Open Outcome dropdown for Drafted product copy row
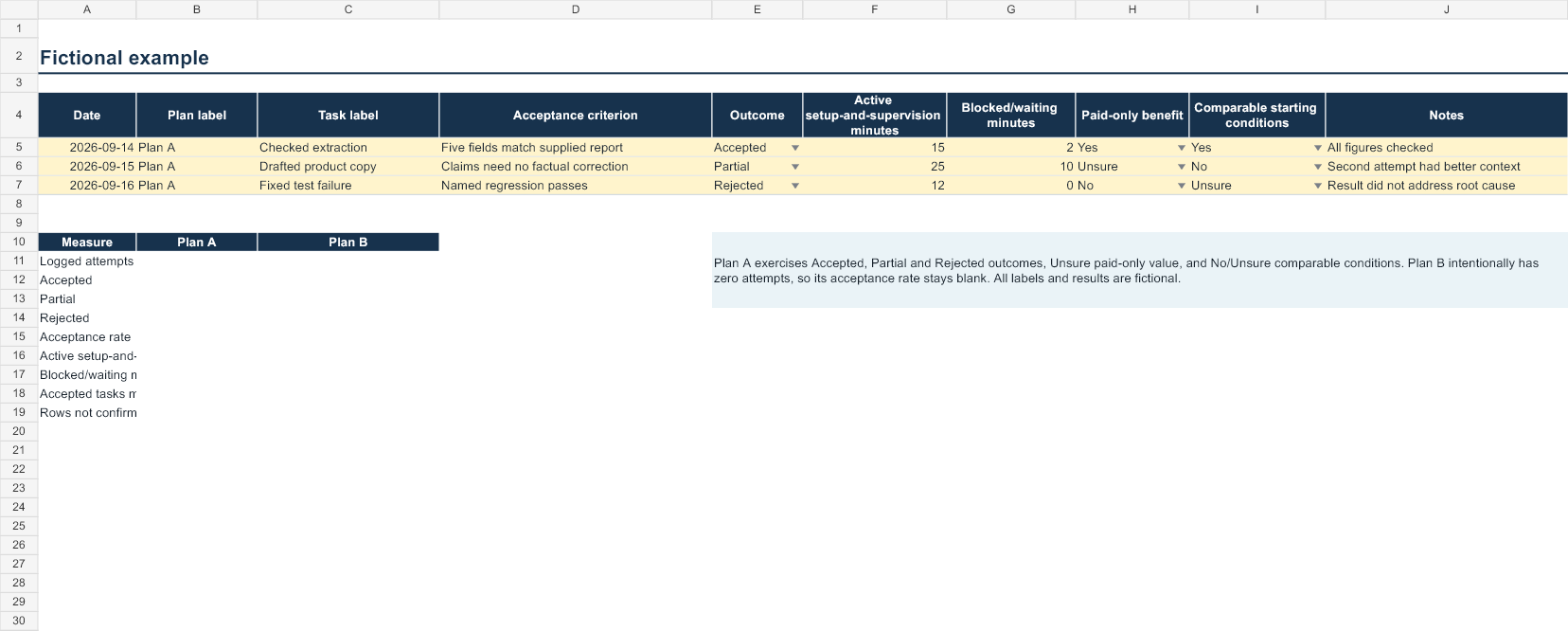This screenshot has width=1568, height=631. coord(795,167)
